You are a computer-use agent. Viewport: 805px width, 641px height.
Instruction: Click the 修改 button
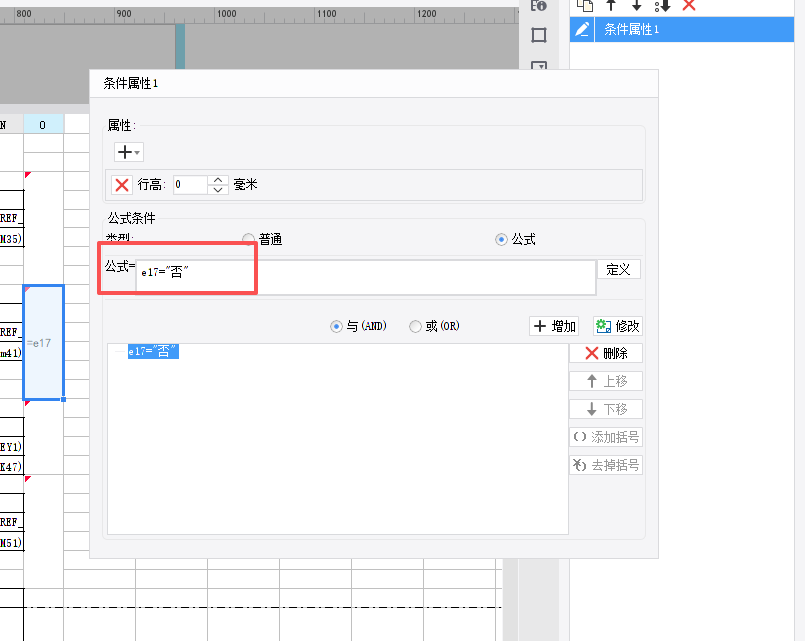[618, 326]
